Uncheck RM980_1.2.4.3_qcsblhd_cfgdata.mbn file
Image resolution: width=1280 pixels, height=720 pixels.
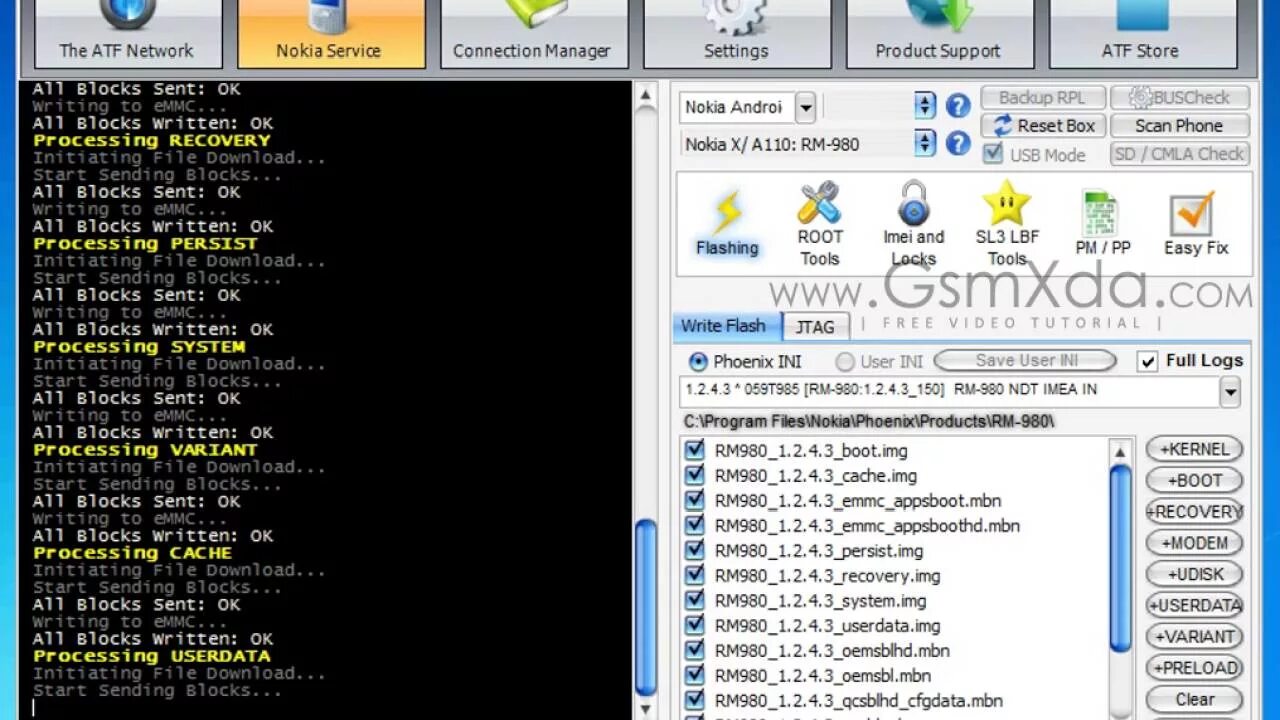coord(695,701)
